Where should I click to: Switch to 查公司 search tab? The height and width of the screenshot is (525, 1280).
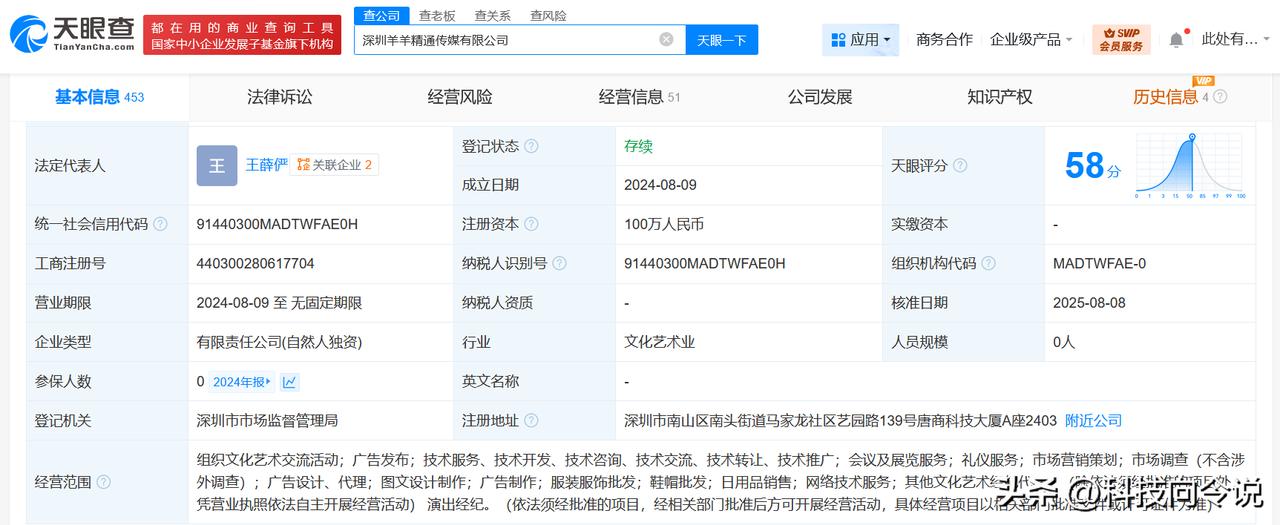coord(381,15)
